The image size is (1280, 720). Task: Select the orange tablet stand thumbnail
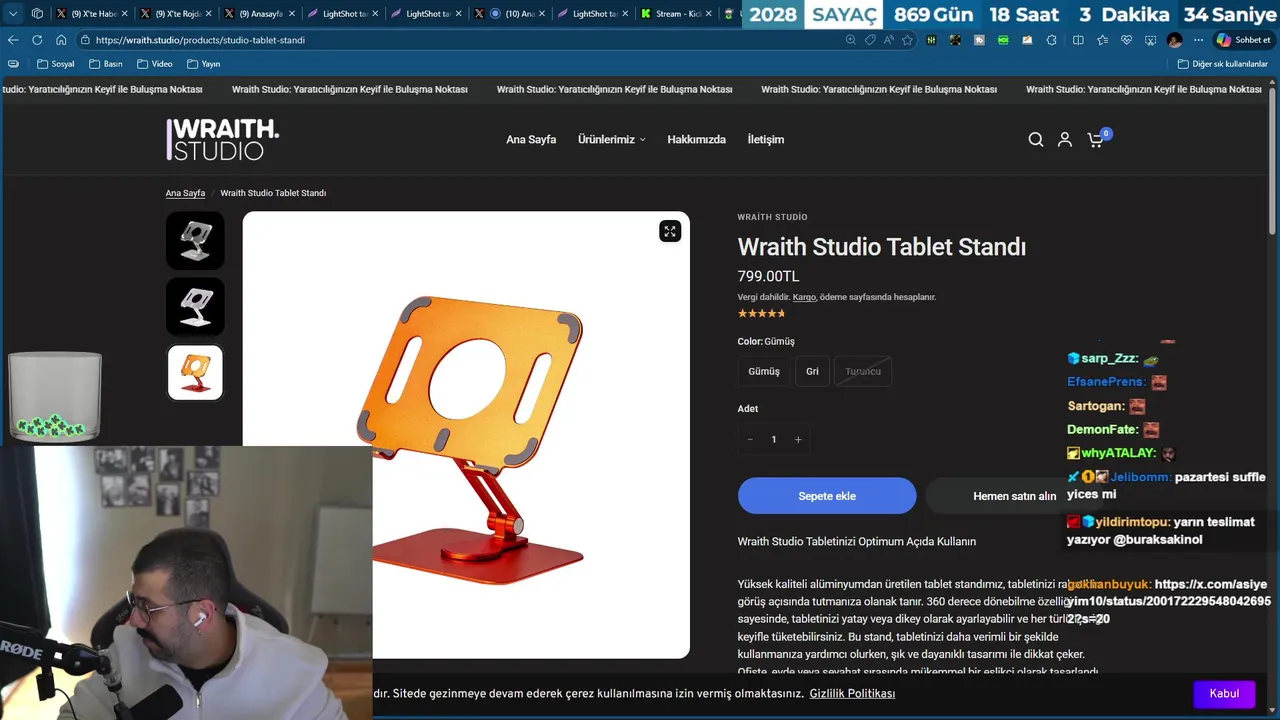tap(195, 372)
